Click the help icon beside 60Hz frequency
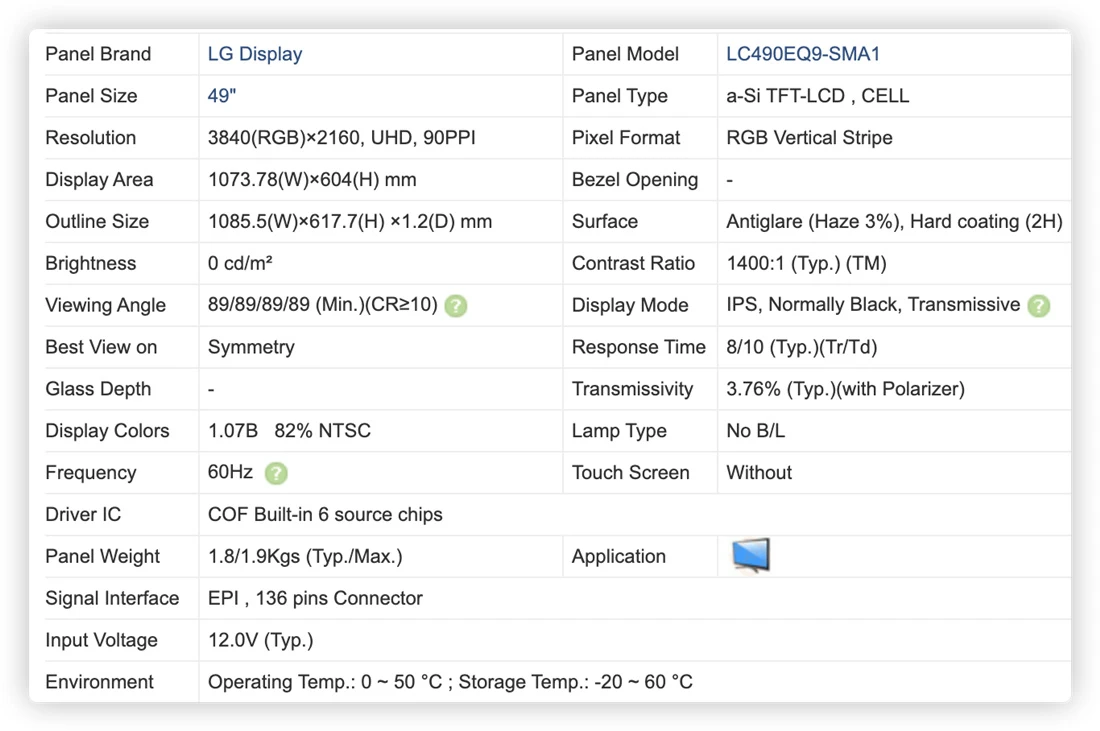The width and height of the screenshot is (1100, 731). 276,474
